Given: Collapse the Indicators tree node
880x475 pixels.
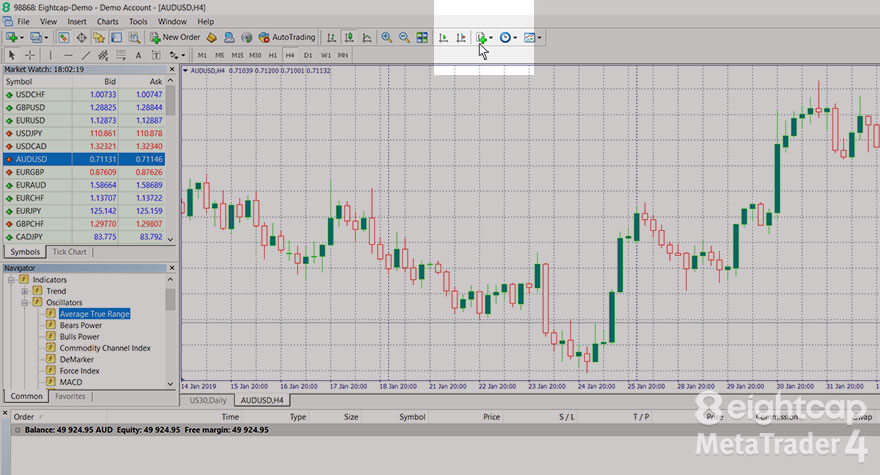Looking at the screenshot, I should pyautogui.click(x=11, y=280).
